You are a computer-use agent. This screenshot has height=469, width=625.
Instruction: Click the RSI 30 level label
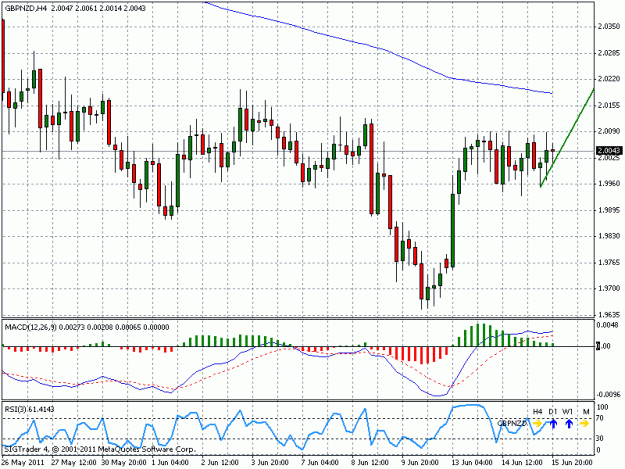601,438
